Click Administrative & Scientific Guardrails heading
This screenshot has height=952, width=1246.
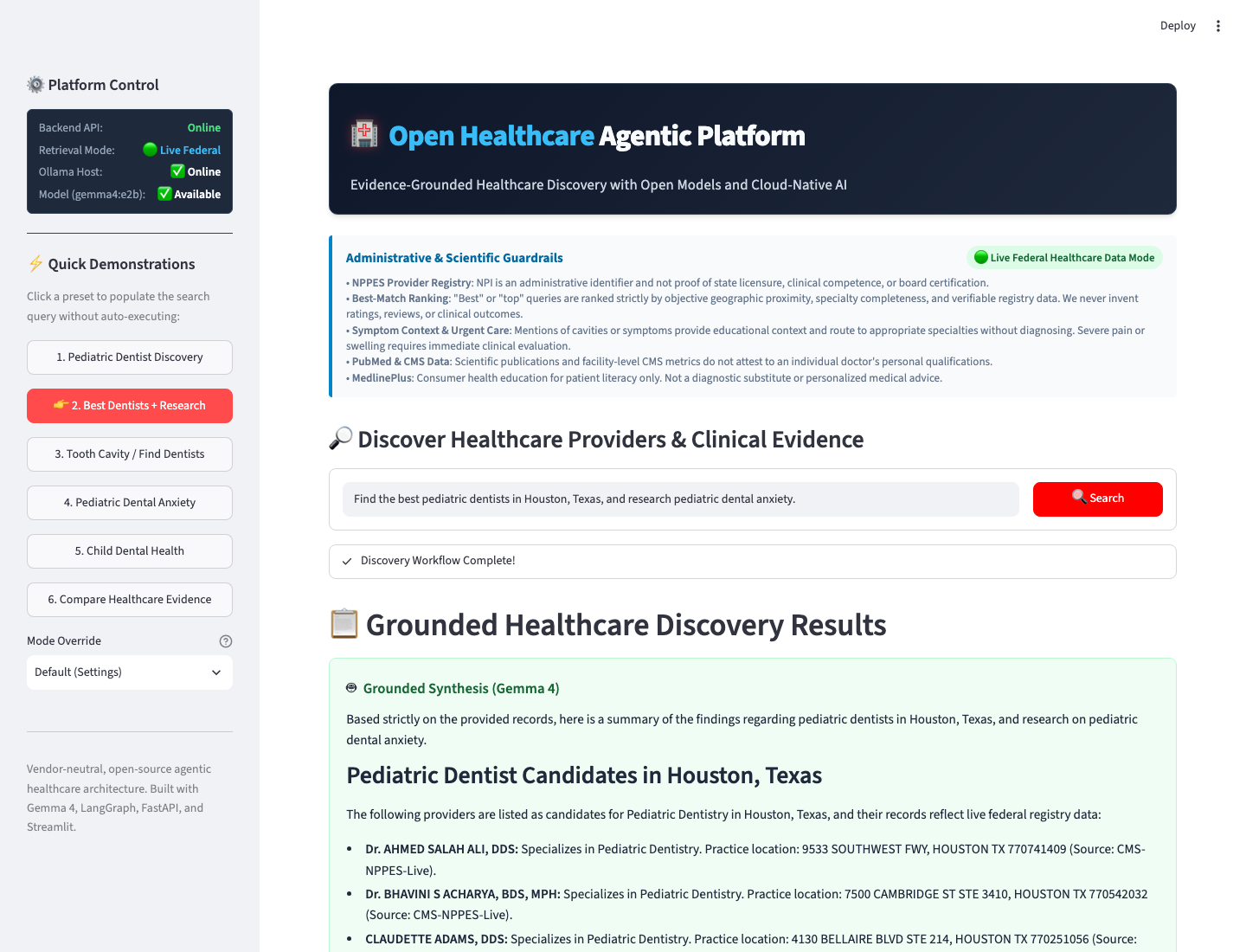point(454,258)
